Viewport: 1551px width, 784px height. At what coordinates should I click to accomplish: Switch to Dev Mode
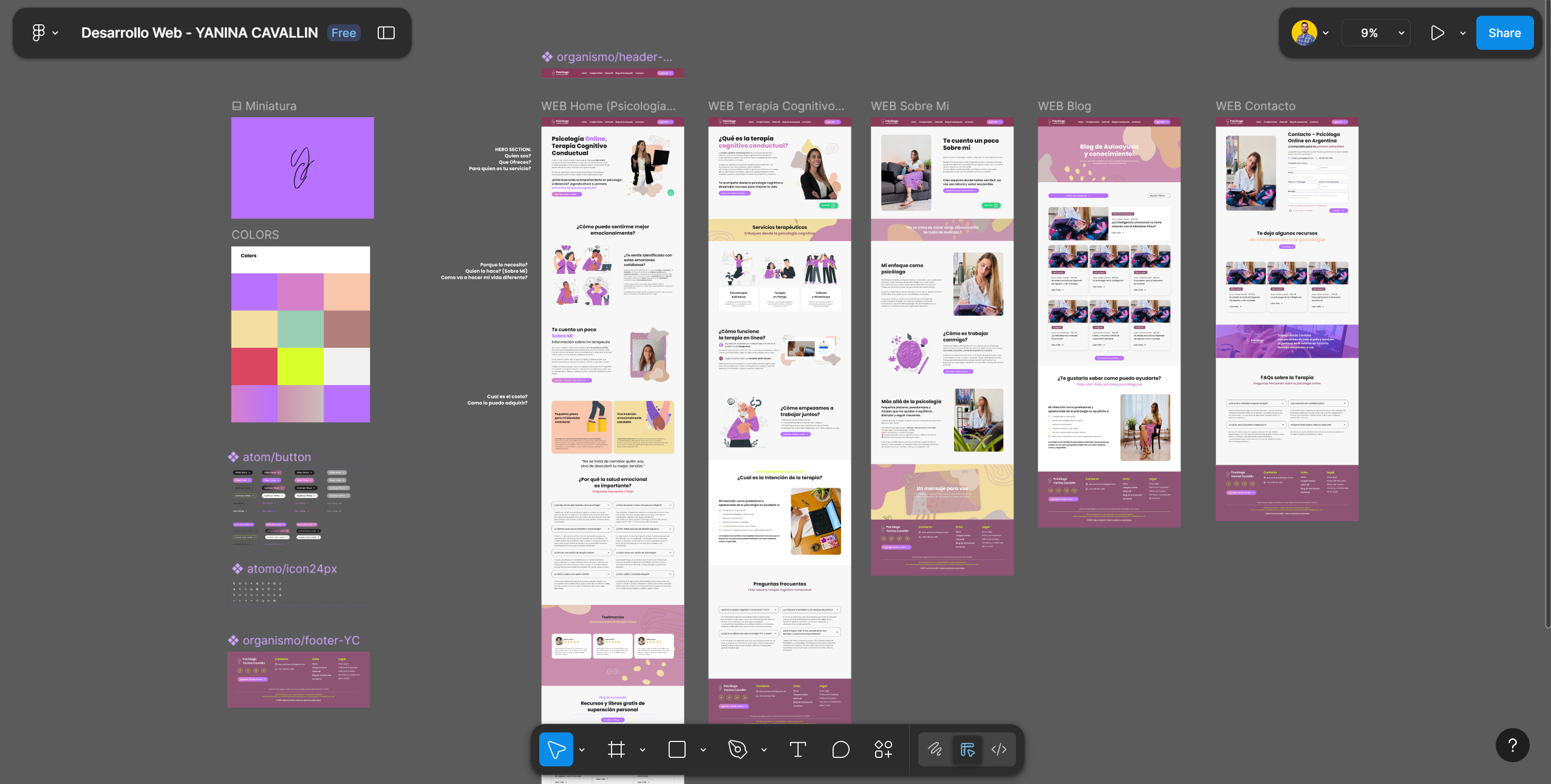(999, 749)
